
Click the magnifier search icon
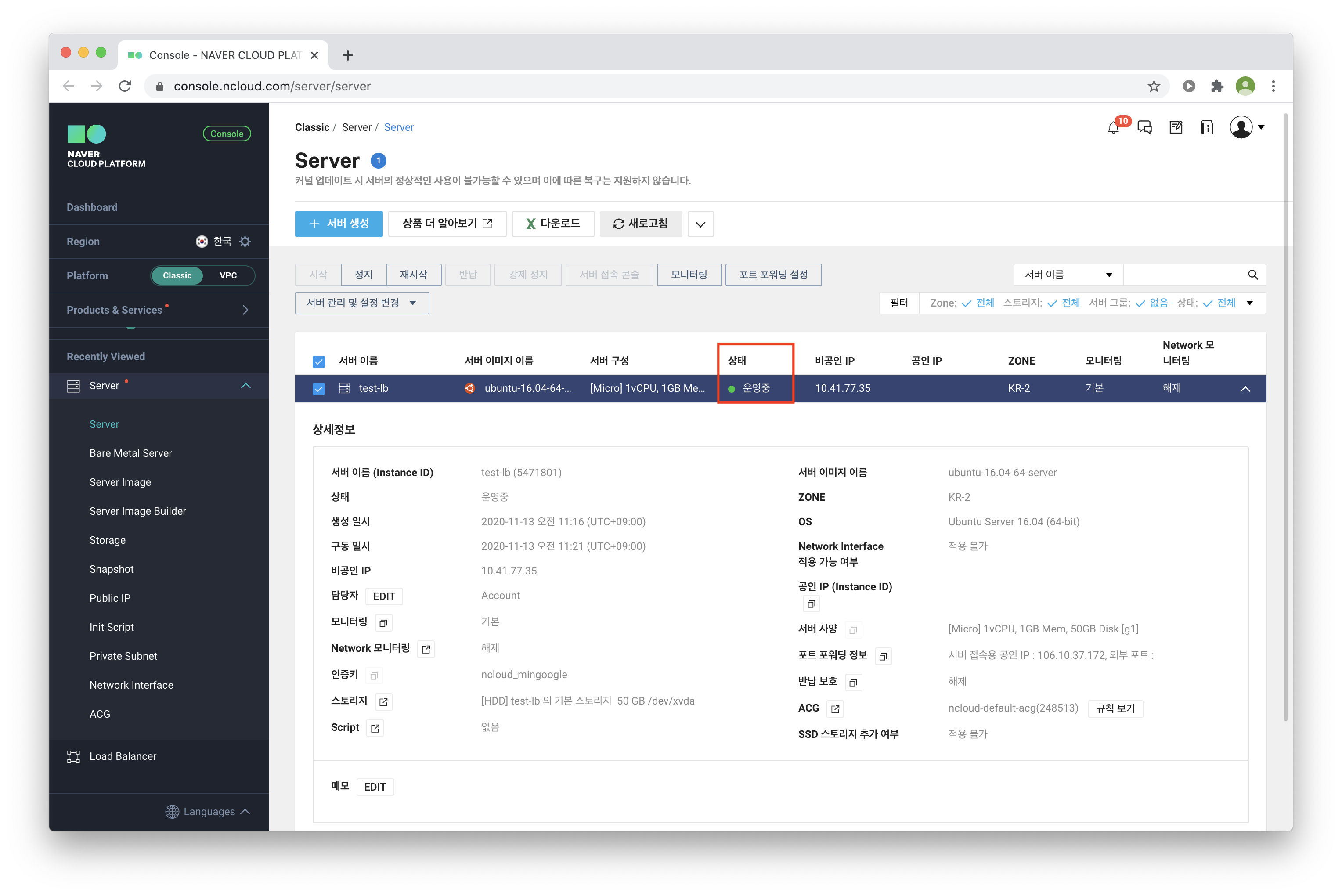tap(1252, 275)
